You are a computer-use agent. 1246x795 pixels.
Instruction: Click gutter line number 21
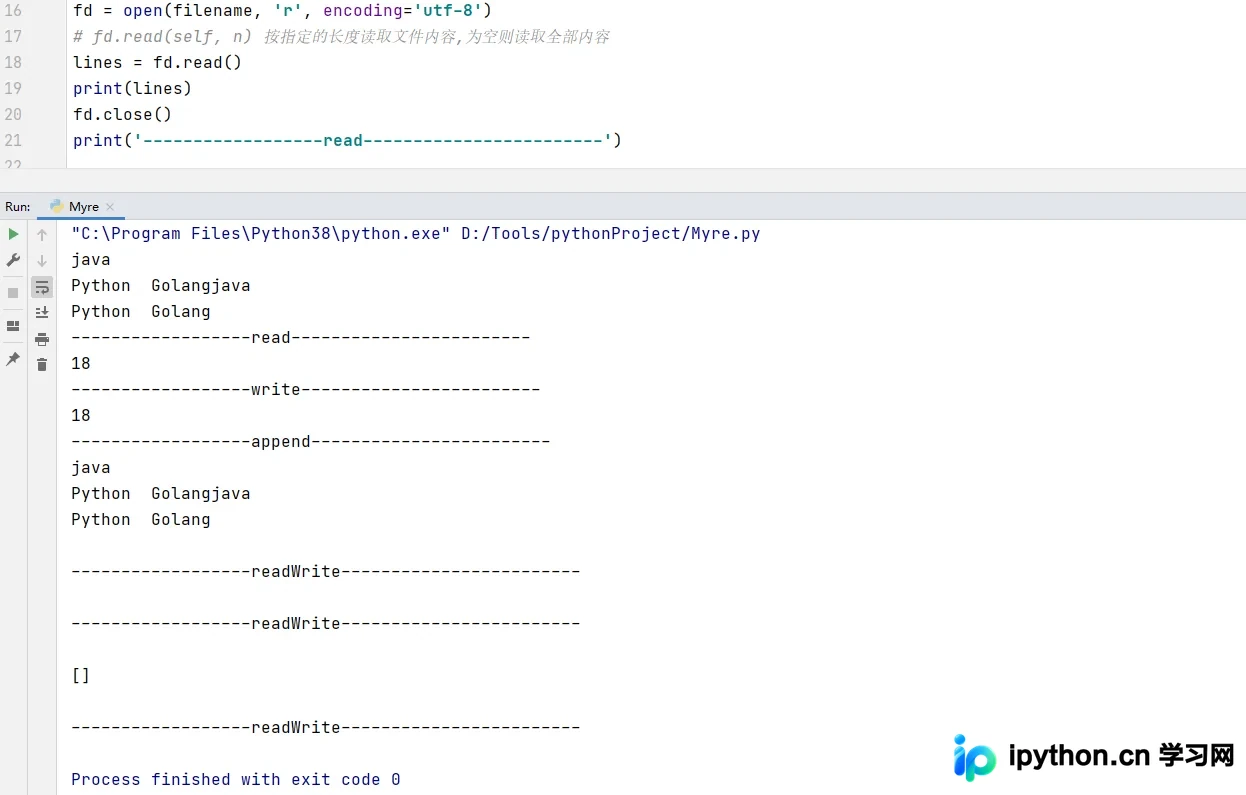(x=13, y=141)
